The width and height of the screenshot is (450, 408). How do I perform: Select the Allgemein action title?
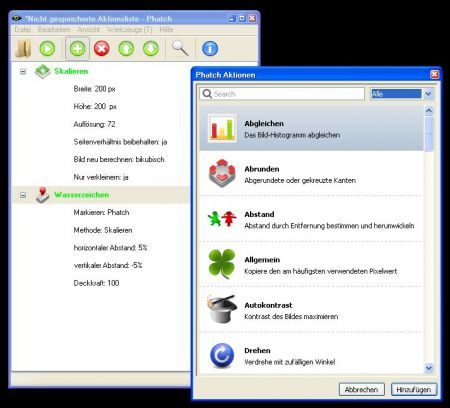[262, 260]
